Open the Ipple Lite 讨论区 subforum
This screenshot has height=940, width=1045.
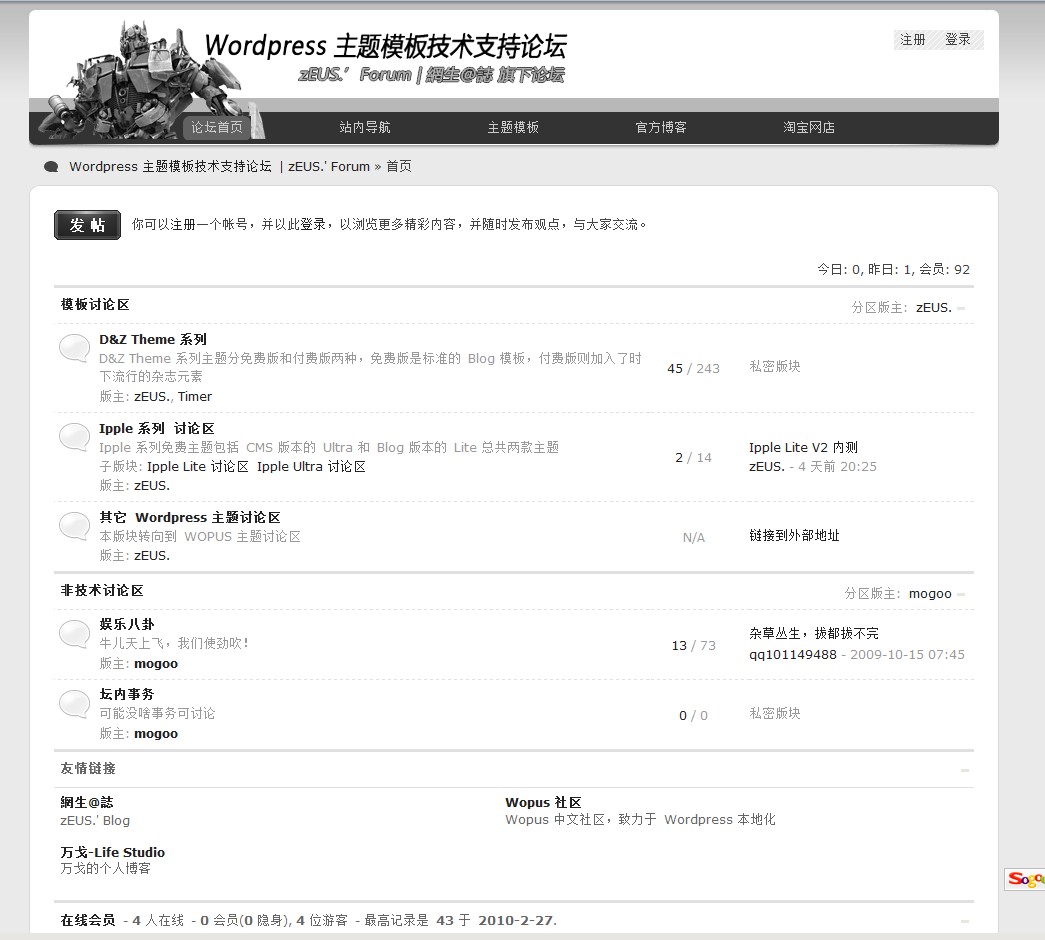point(197,467)
